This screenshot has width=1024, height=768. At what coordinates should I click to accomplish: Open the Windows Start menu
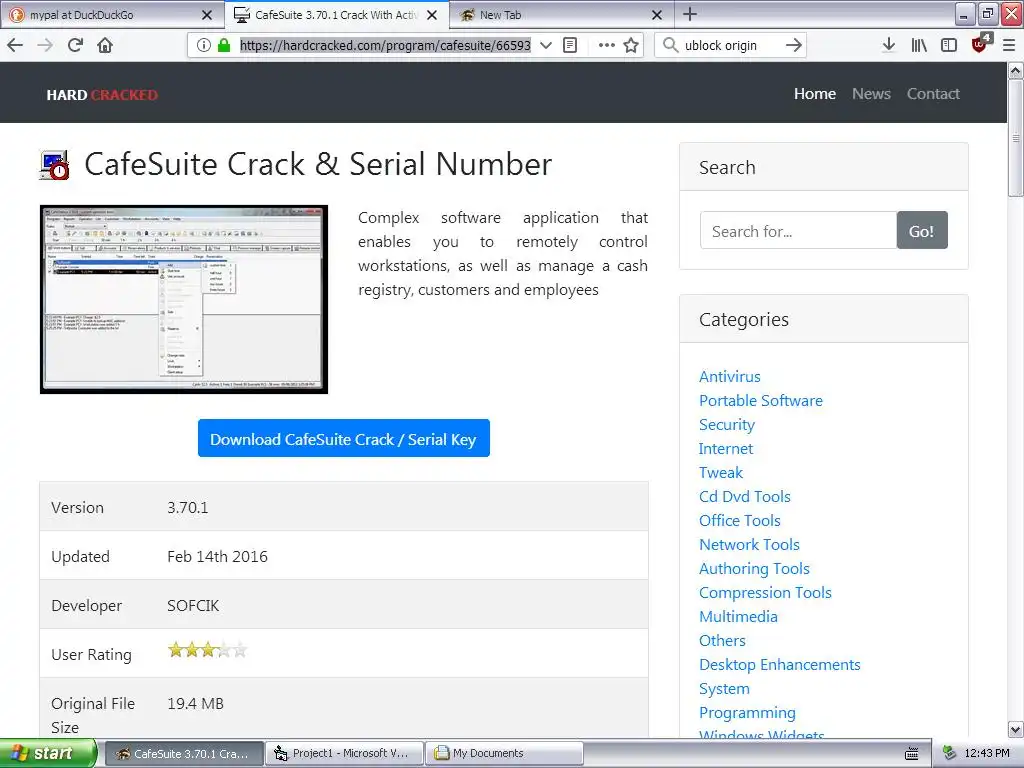48,753
